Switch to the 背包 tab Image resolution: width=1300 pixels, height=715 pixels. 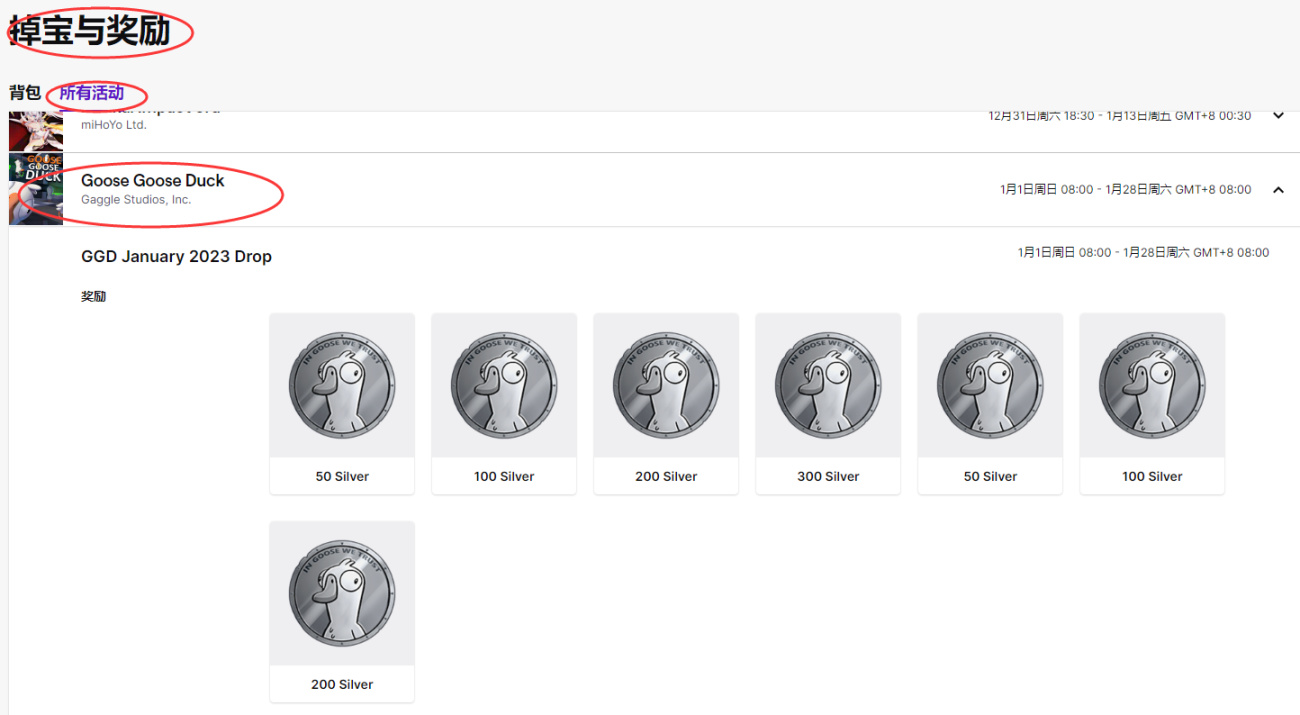pyautogui.click(x=25, y=93)
